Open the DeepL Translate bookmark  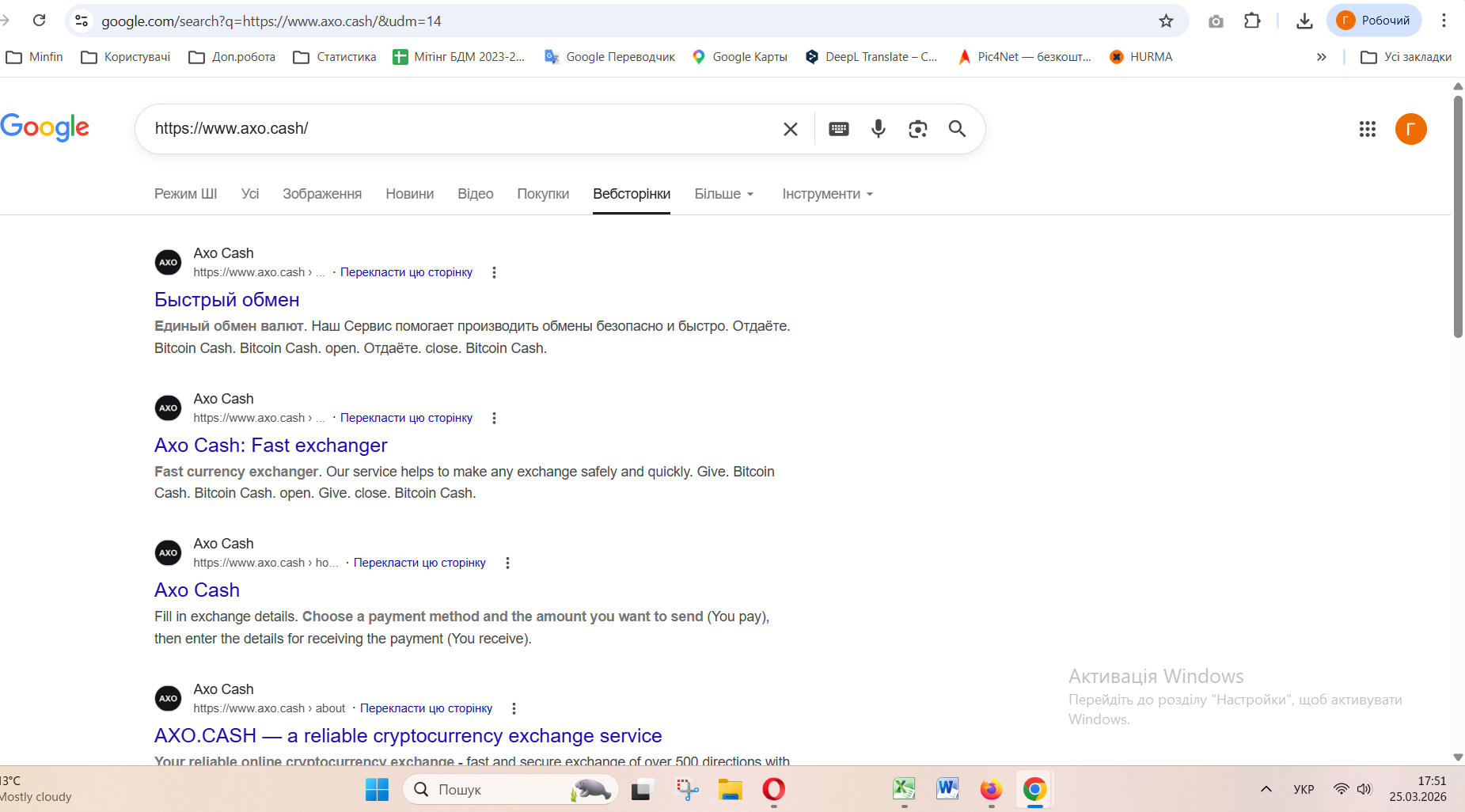coord(871,57)
